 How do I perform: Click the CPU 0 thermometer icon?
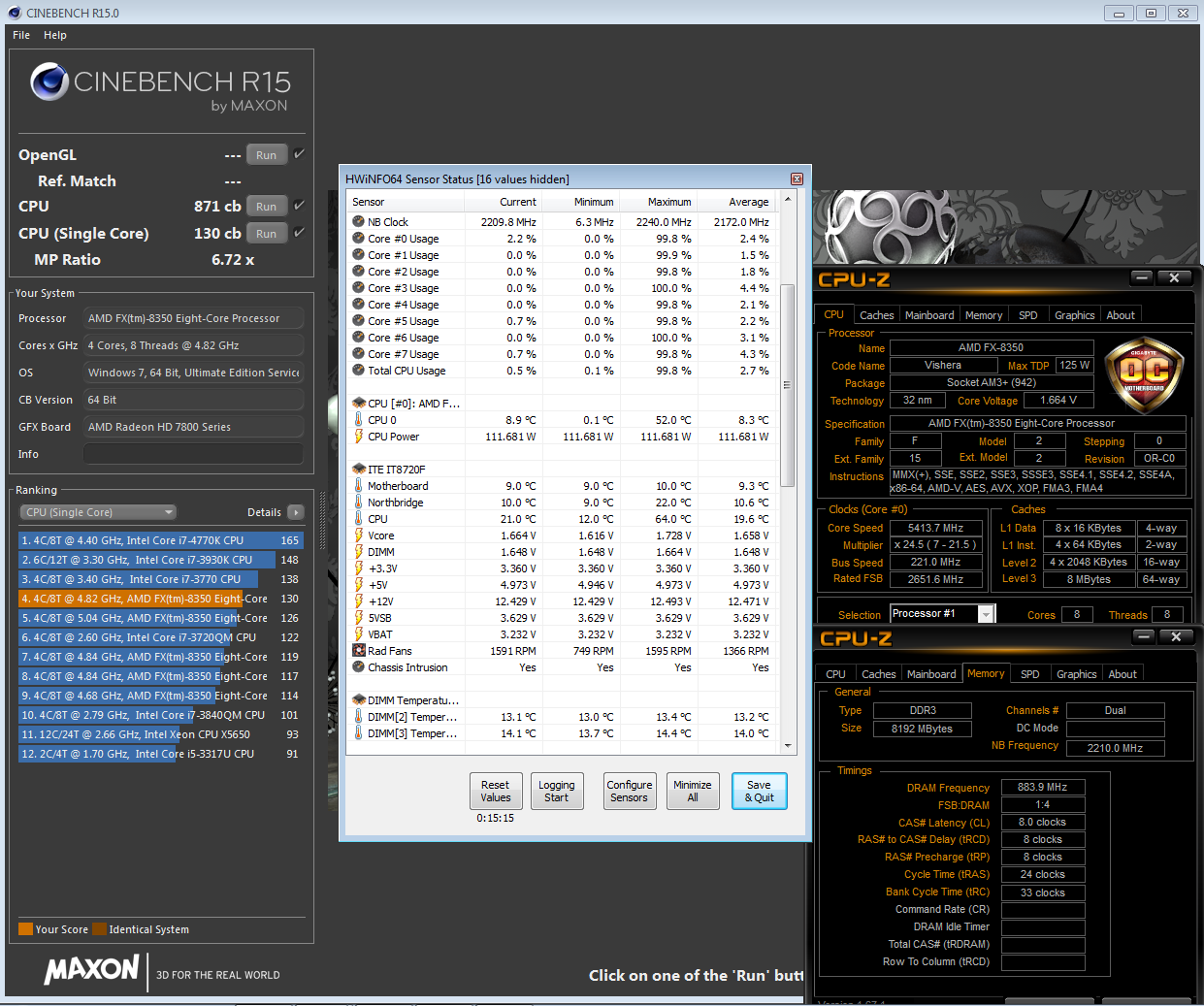pyautogui.click(x=358, y=420)
